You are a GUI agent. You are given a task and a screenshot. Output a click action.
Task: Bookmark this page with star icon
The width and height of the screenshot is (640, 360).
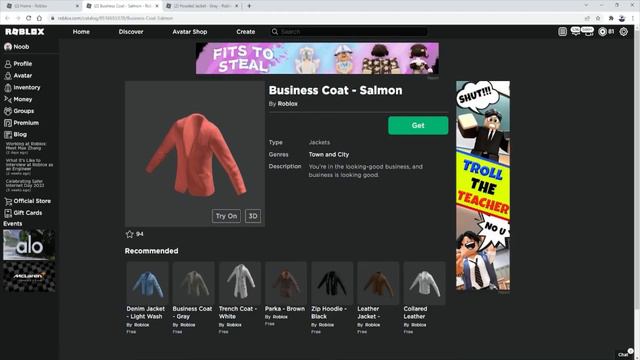tap(598, 18)
